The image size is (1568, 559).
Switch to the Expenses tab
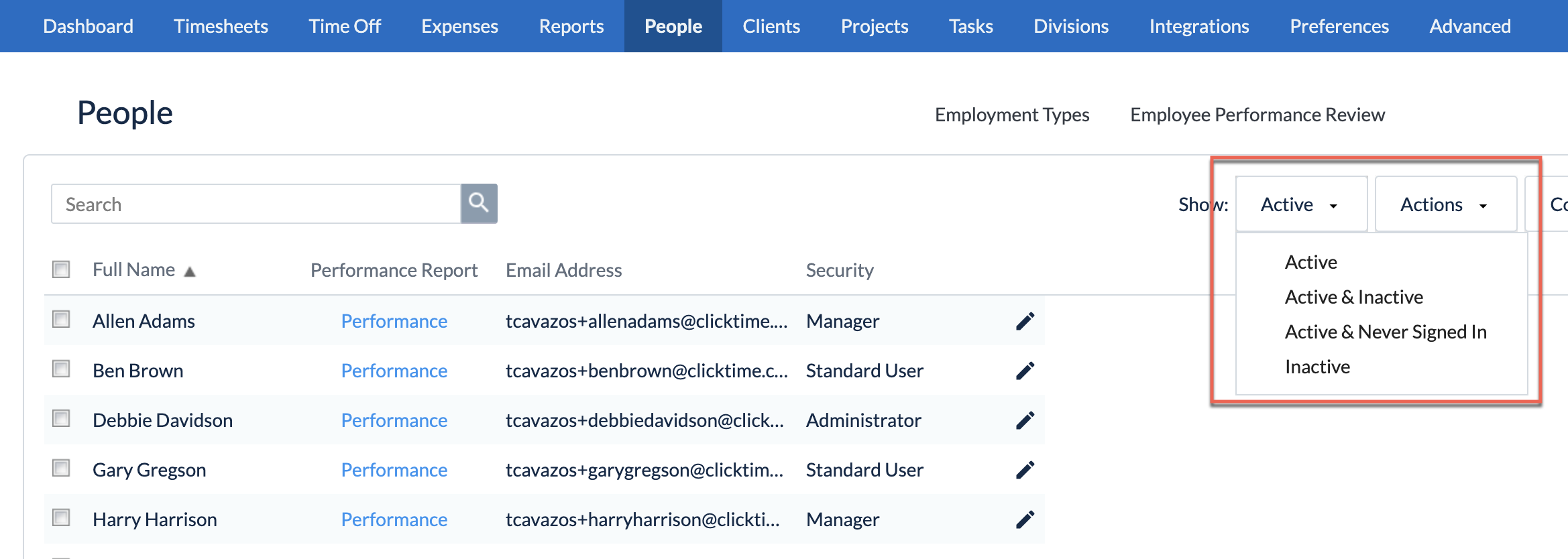tap(459, 26)
